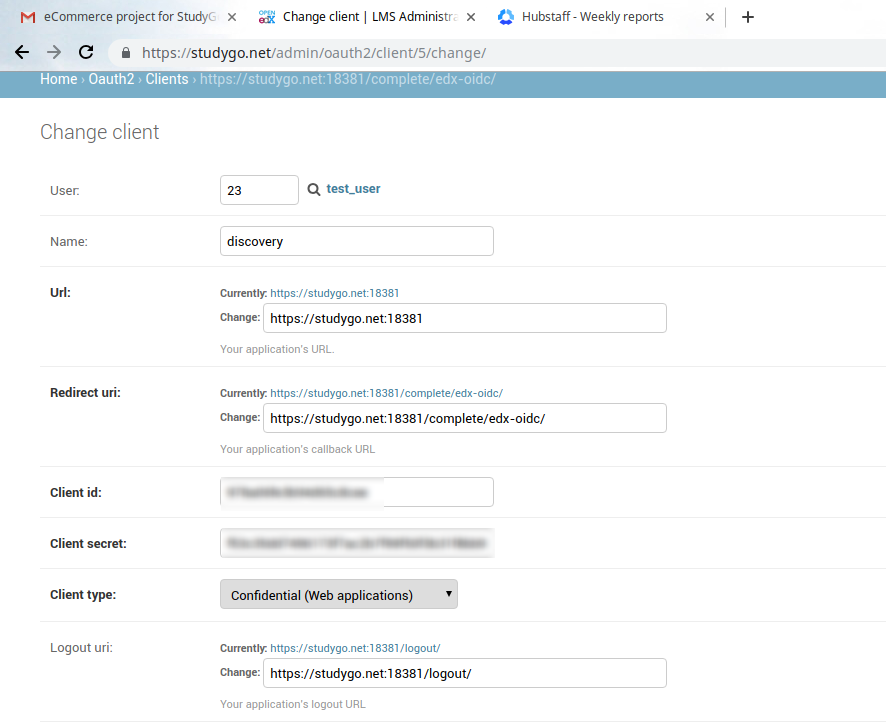Switch to the Gmail eCommerce project tab

point(120,17)
